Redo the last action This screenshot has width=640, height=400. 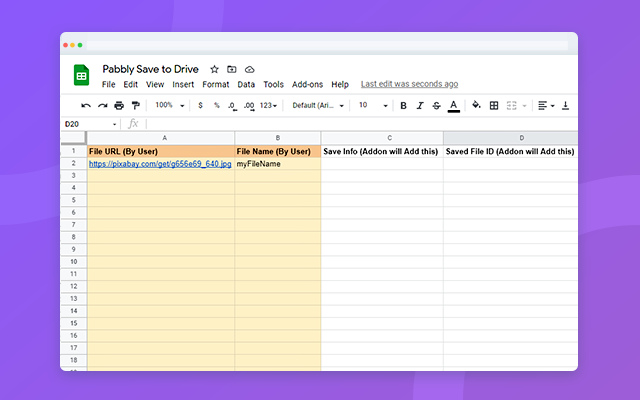(102, 106)
